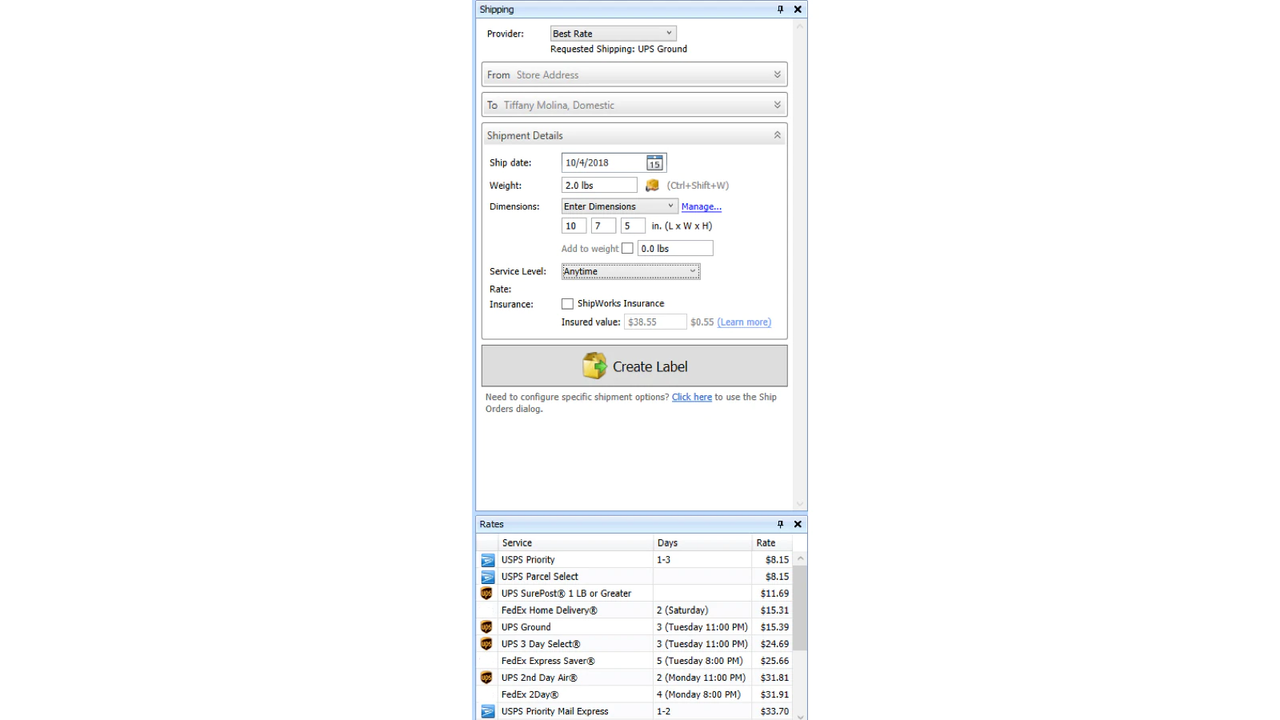Click here to open Ship Orders dialog
Screen dimensions: 1280x720
pyautogui.click(x=691, y=396)
